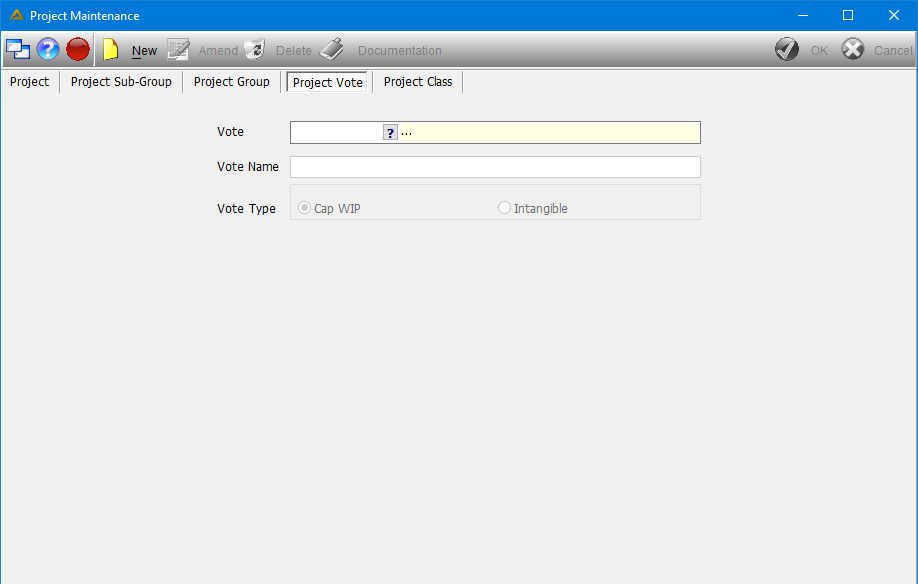The height and width of the screenshot is (584, 918).
Task: Switch to the Project tab
Action: click(x=29, y=82)
